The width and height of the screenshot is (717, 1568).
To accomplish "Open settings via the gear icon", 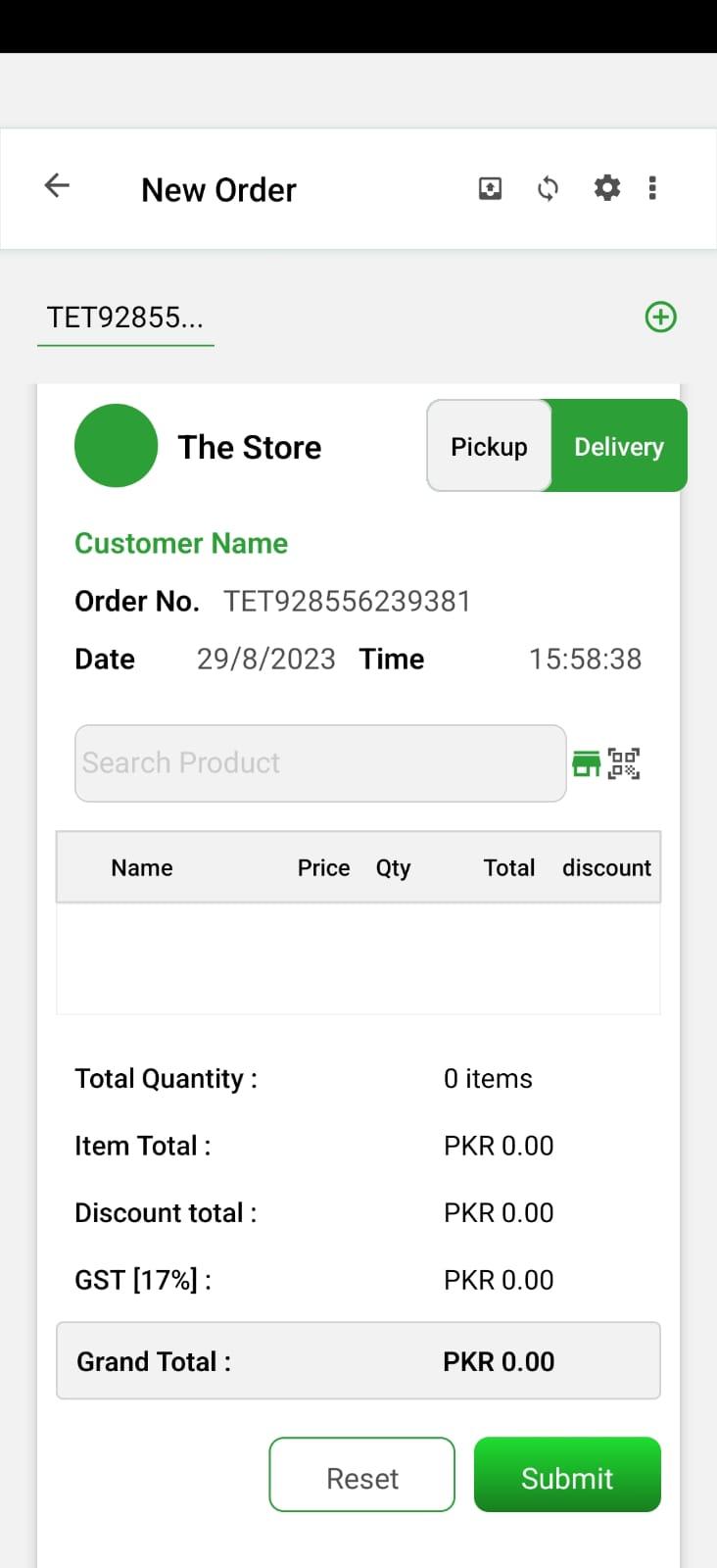I will pos(607,187).
